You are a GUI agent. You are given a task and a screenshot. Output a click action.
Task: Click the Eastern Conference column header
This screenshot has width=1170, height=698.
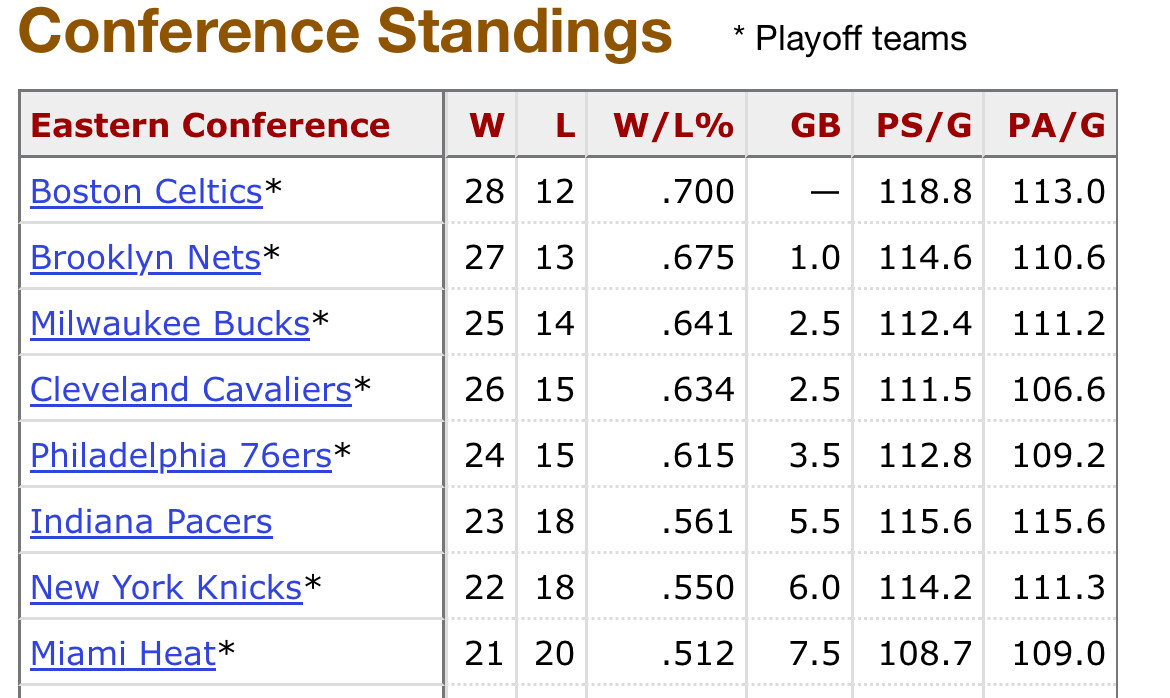(x=210, y=126)
